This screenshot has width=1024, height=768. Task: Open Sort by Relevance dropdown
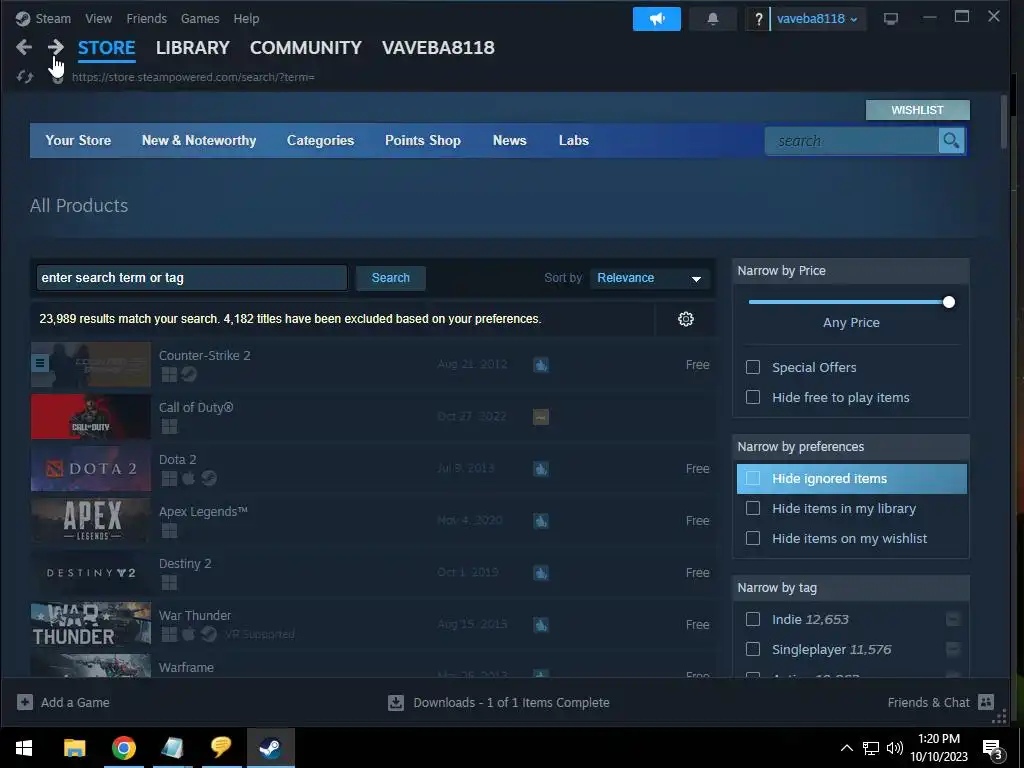pyautogui.click(x=649, y=278)
